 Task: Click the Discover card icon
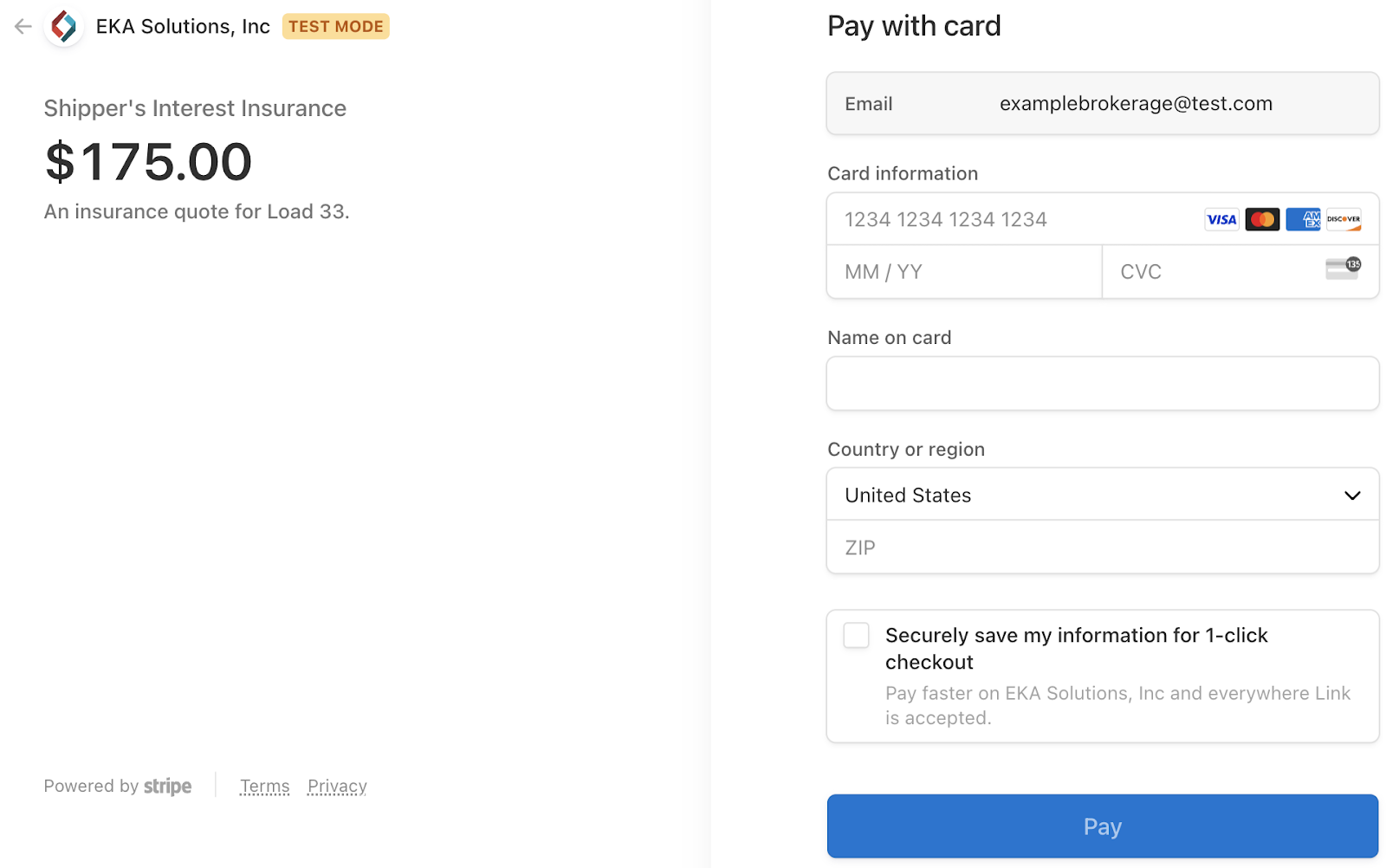click(1344, 219)
